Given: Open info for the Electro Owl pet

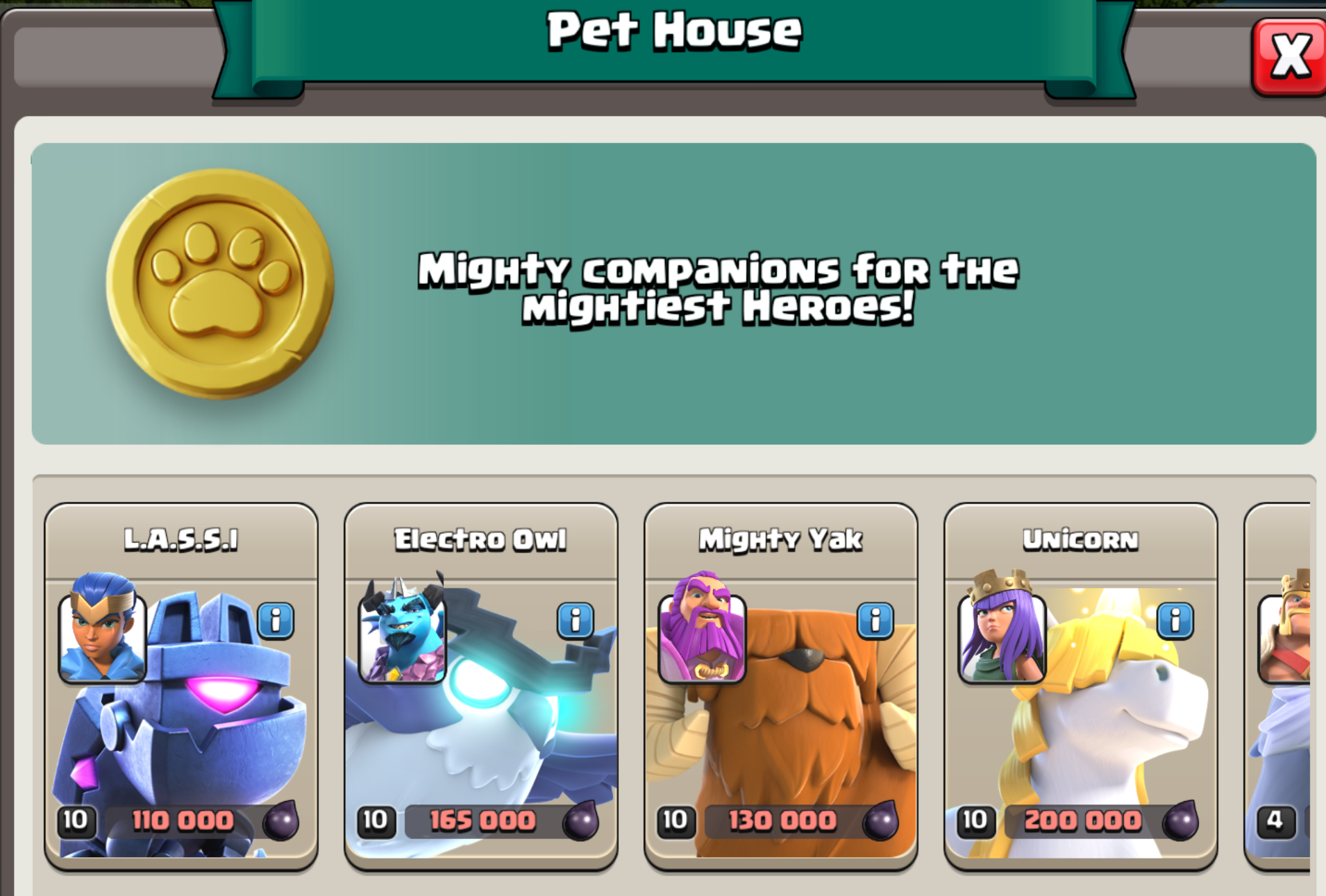Looking at the screenshot, I should [576, 620].
